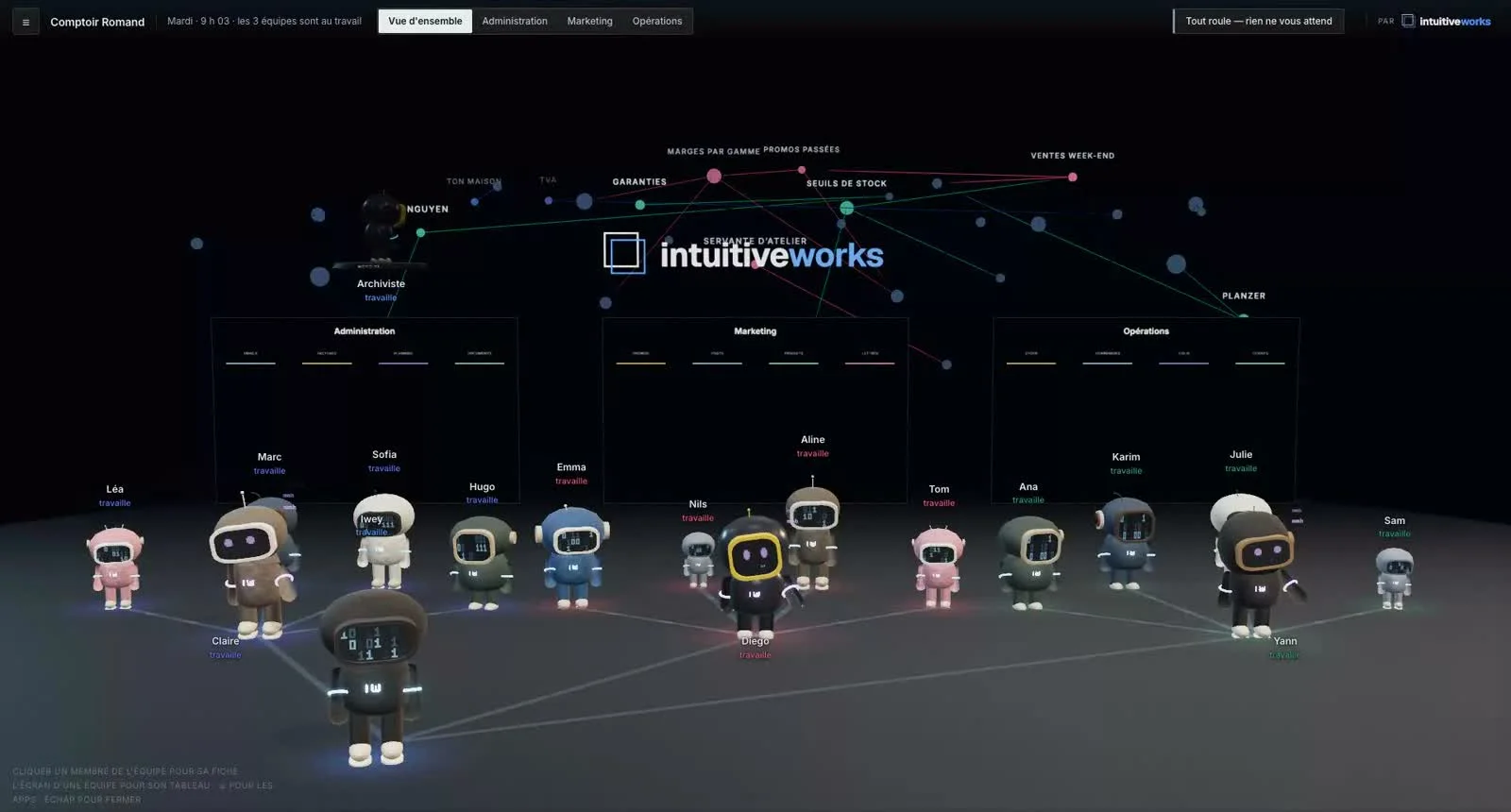Image resolution: width=1511 pixels, height=812 pixels.
Task: Click the Planzer label in the graph
Action: click(1244, 296)
